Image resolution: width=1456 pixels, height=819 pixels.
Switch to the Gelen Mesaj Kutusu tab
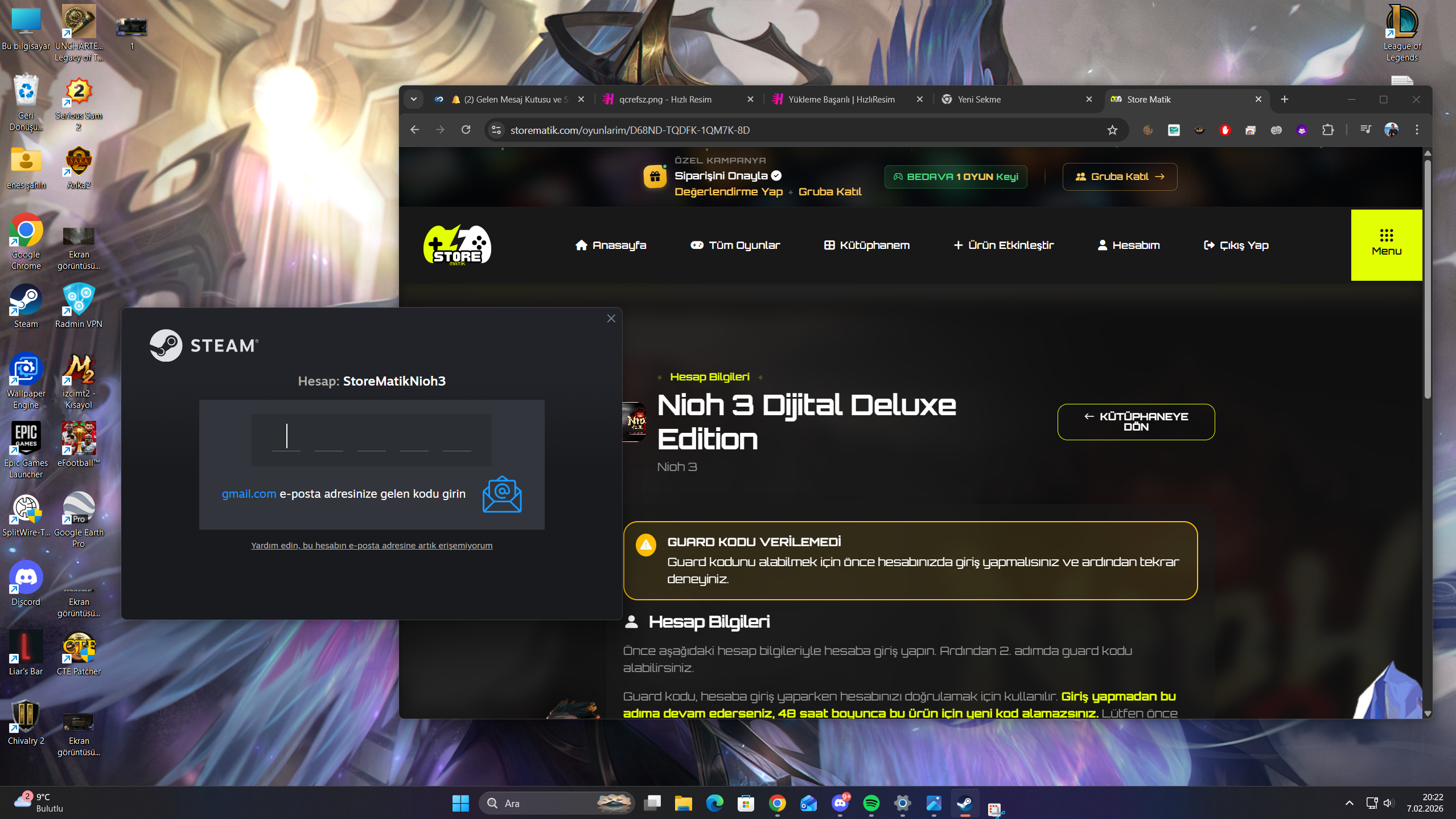tap(509, 99)
